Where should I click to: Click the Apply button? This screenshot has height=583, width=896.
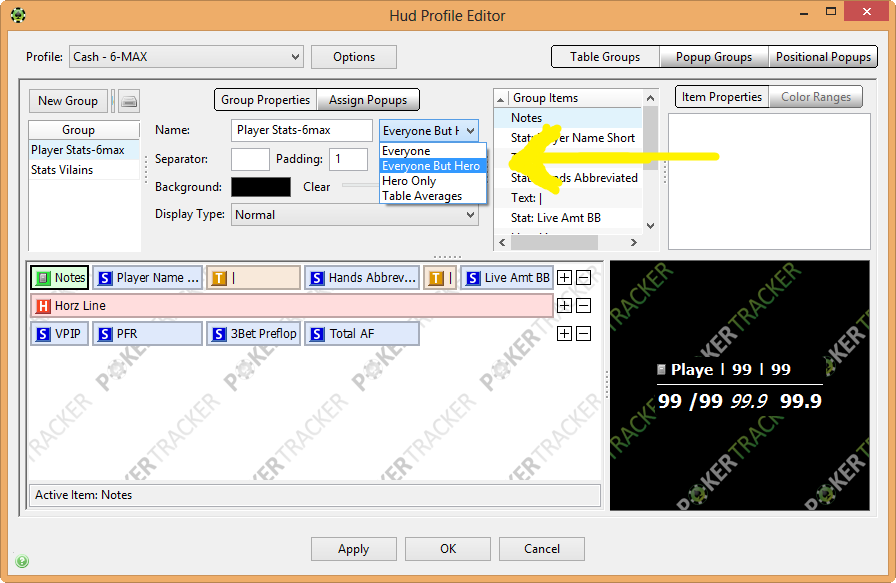[354, 549]
